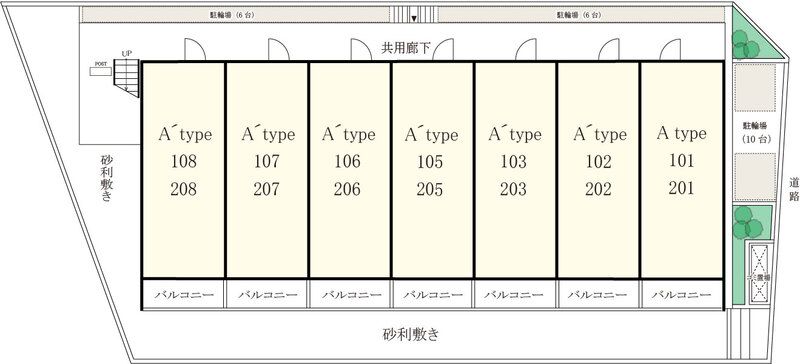Image resolution: width=800 pixels, height=364 pixels.
Task: Click the A´ type label above 107
Action: coord(268,134)
